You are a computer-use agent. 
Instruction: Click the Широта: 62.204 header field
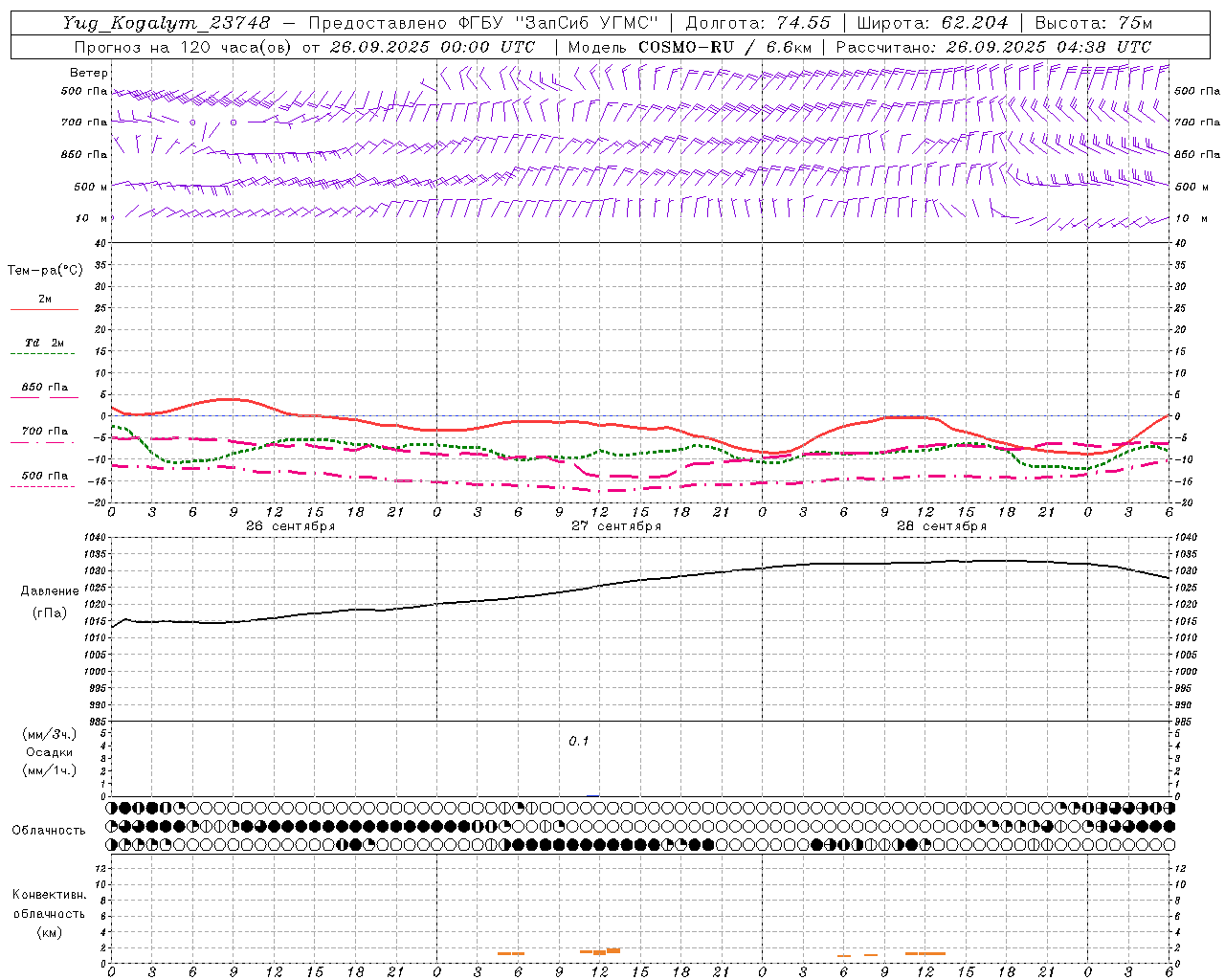pyautogui.click(x=932, y=23)
